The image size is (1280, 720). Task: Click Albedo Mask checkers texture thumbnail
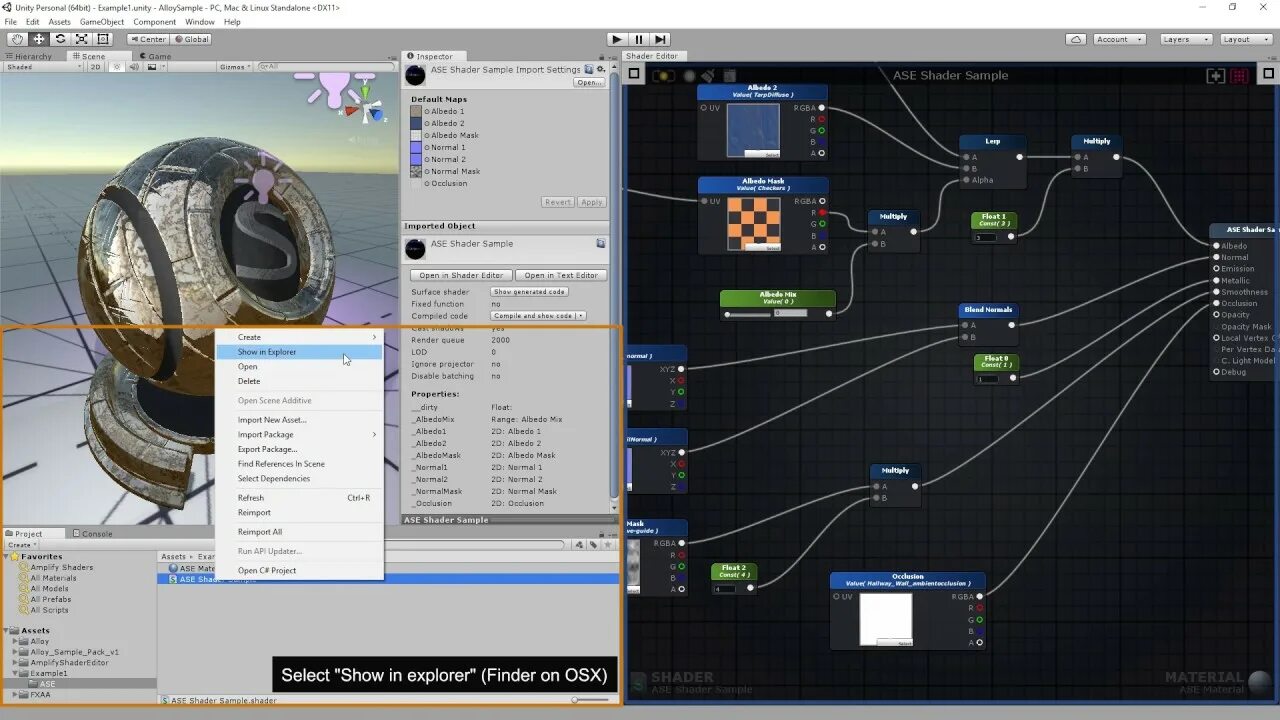point(752,223)
